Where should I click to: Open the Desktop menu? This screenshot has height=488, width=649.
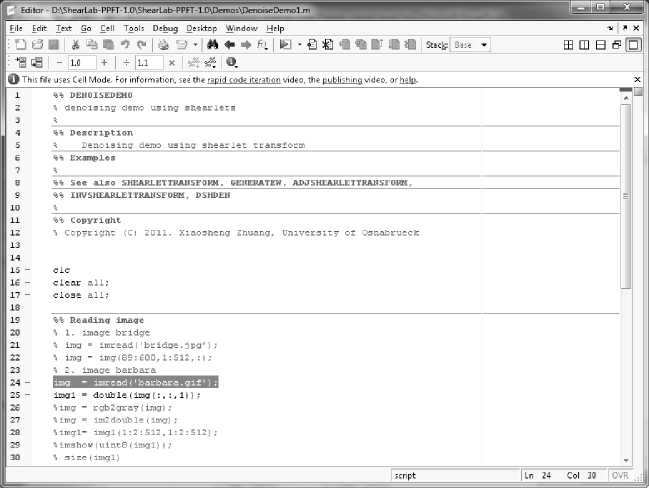pyautogui.click(x=202, y=28)
